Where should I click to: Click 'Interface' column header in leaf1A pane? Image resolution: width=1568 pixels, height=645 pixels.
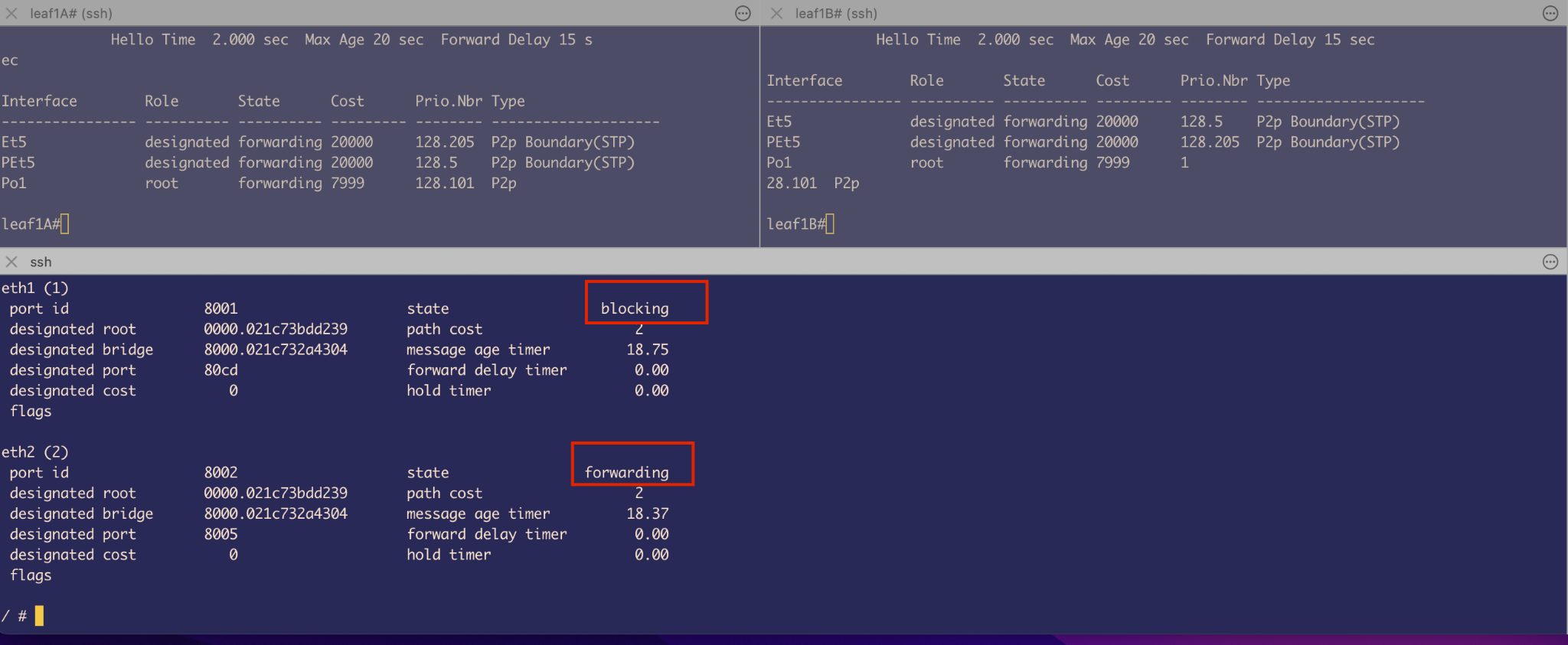pyautogui.click(x=39, y=100)
